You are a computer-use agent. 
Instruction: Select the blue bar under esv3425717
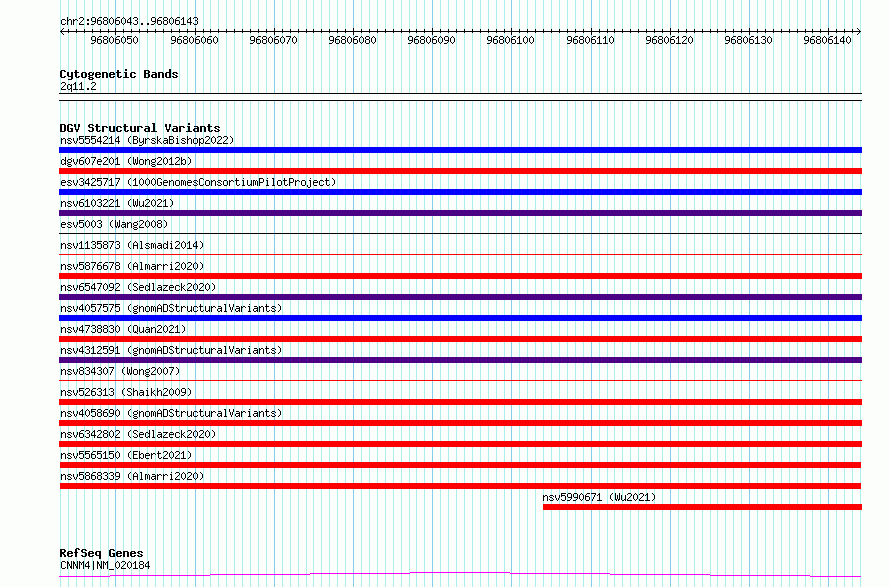coord(460,192)
